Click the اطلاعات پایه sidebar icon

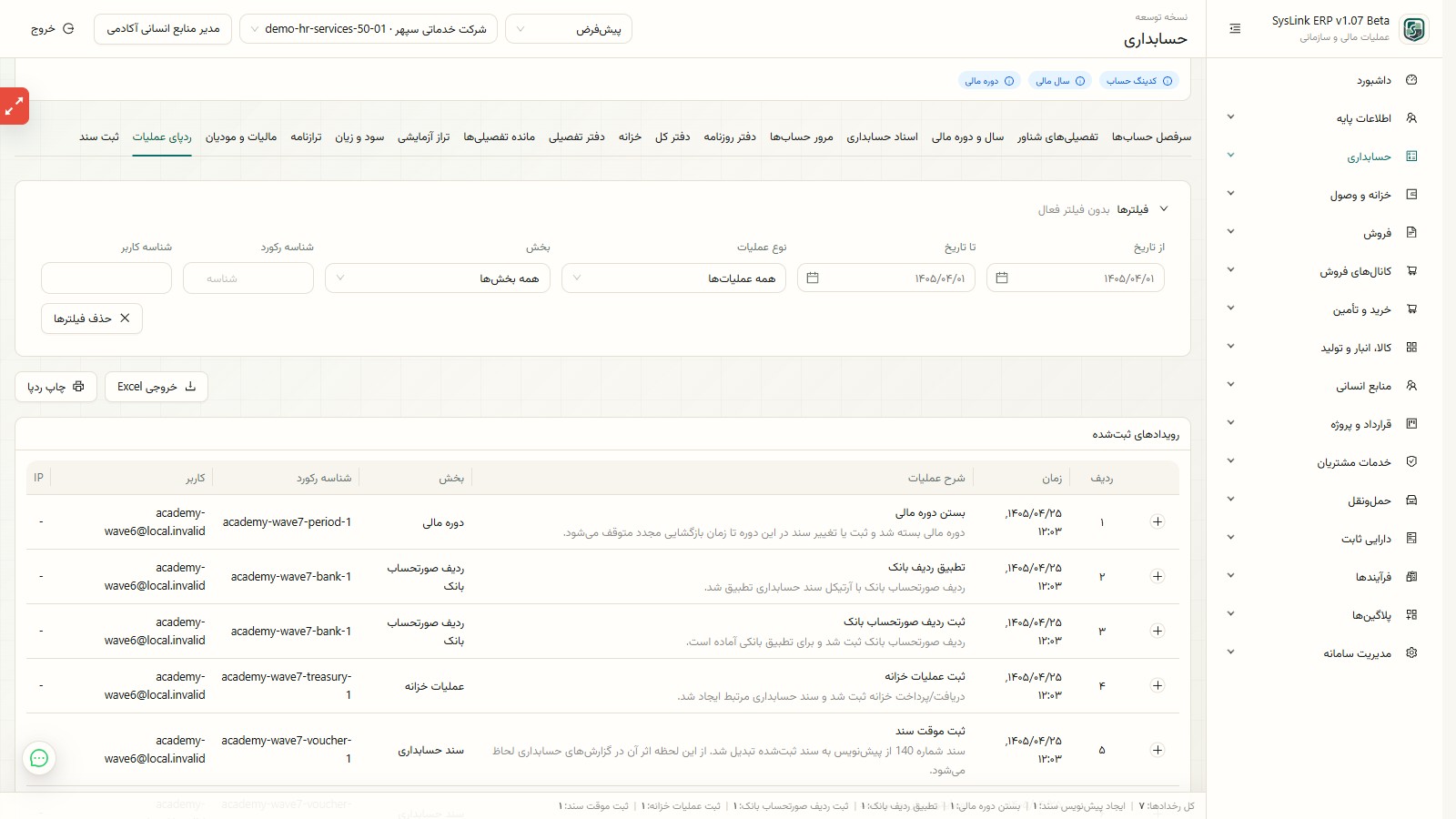[x=1411, y=118]
